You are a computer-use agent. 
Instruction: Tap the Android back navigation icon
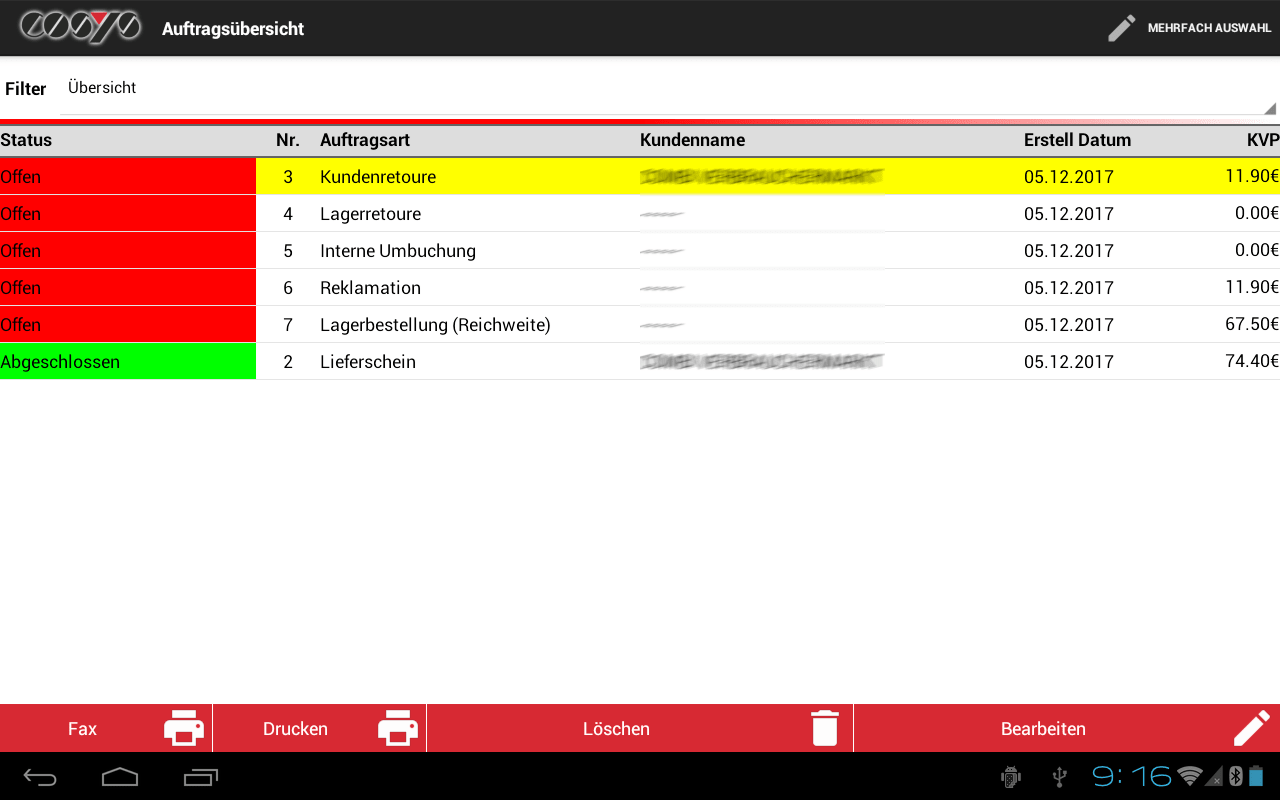(40, 777)
